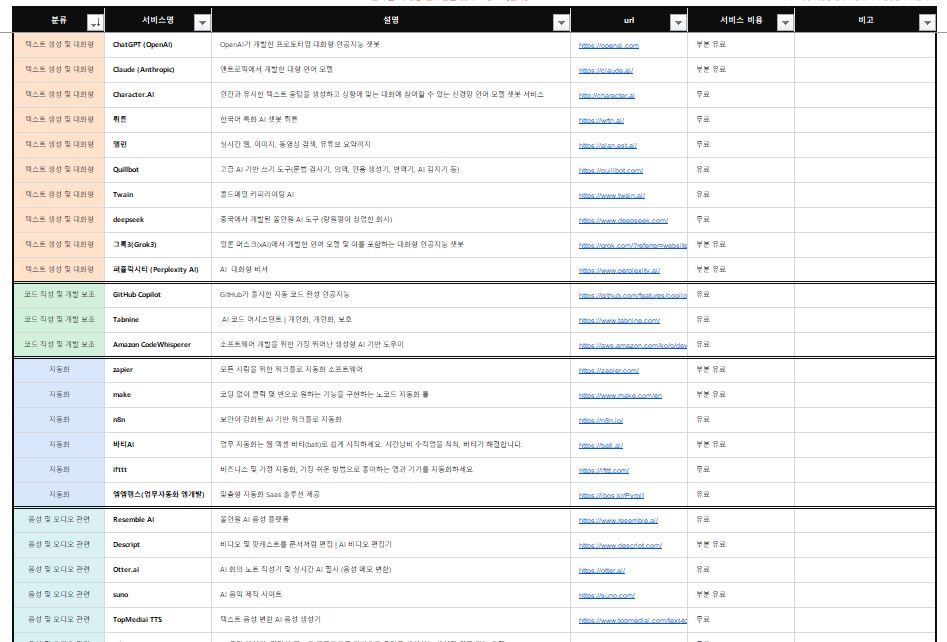Select the 부분 유료 cost in ChatGPT row
The height and width of the screenshot is (642, 947).
coord(741,45)
